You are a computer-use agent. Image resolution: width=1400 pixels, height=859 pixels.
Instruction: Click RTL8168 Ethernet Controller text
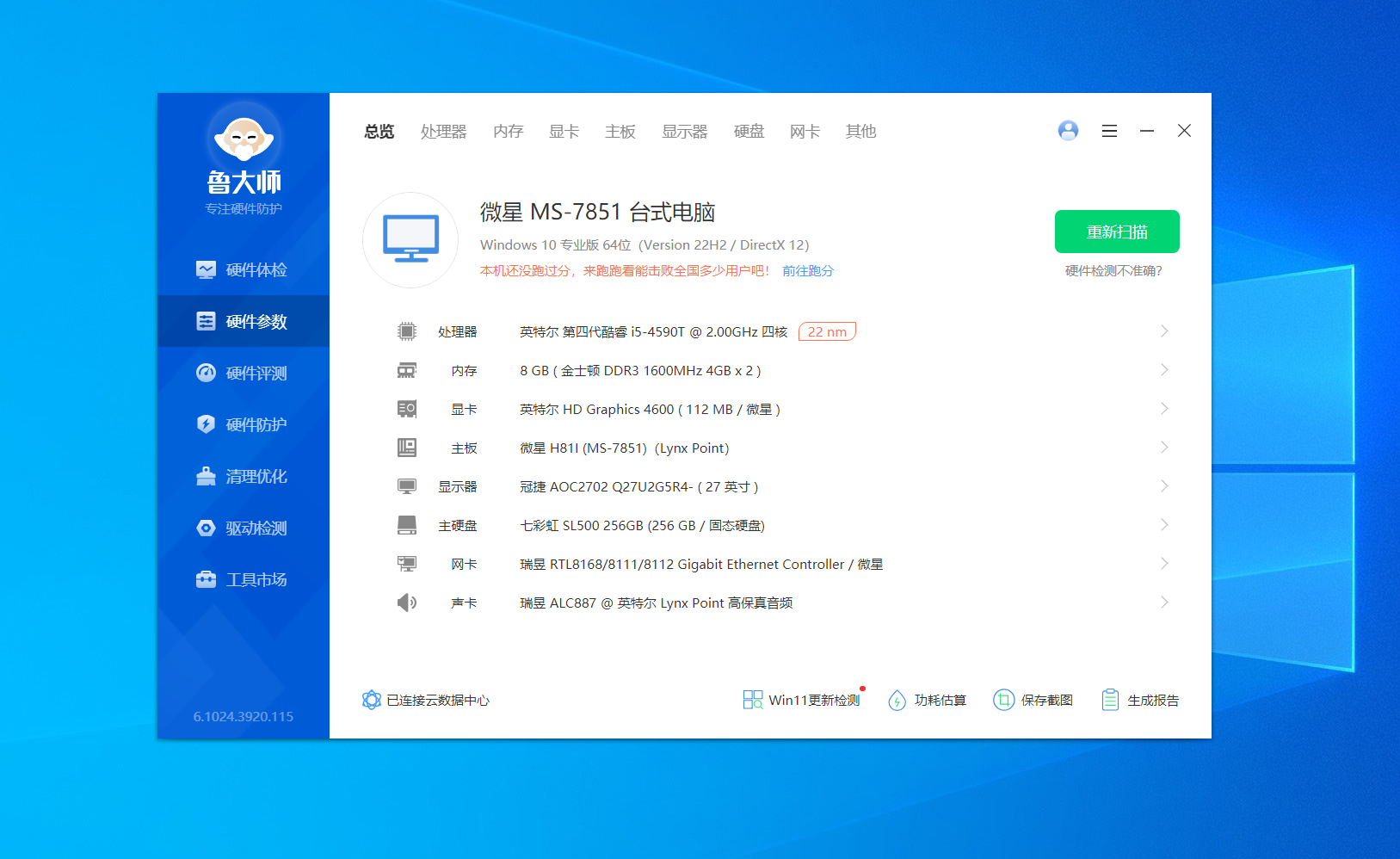(701, 564)
